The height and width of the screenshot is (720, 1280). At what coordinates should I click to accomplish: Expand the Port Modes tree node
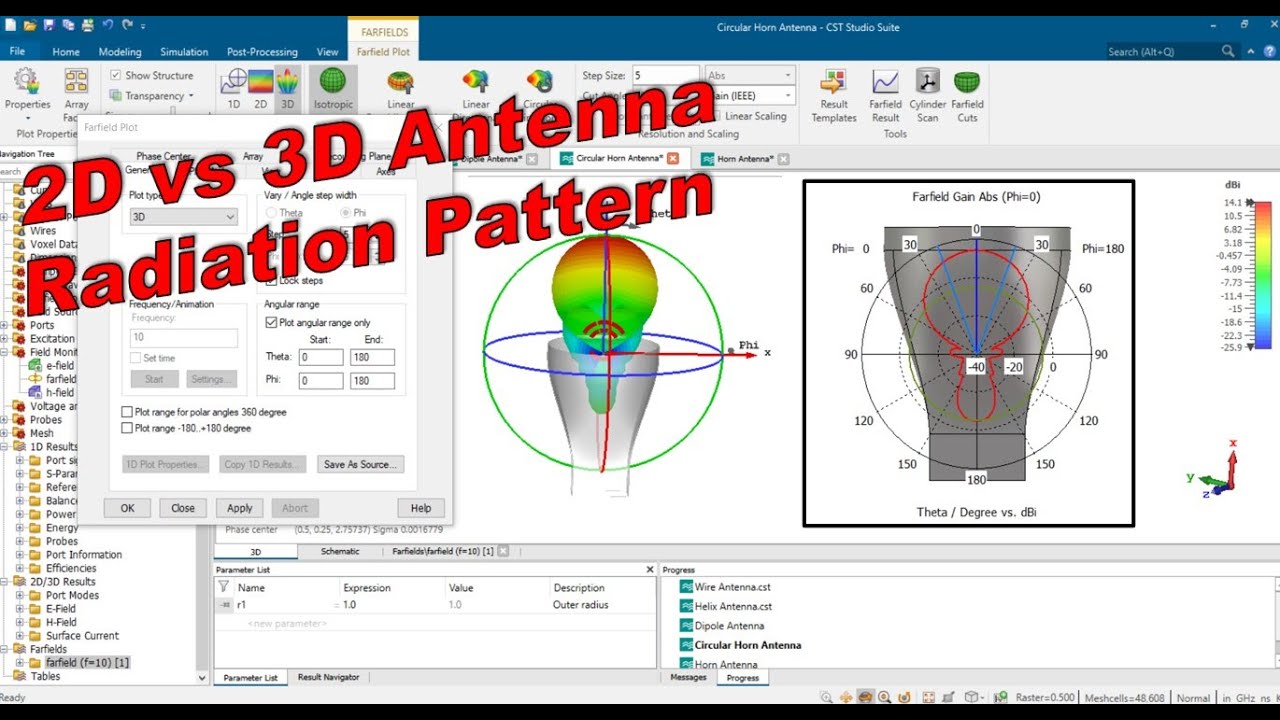[x=20, y=595]
